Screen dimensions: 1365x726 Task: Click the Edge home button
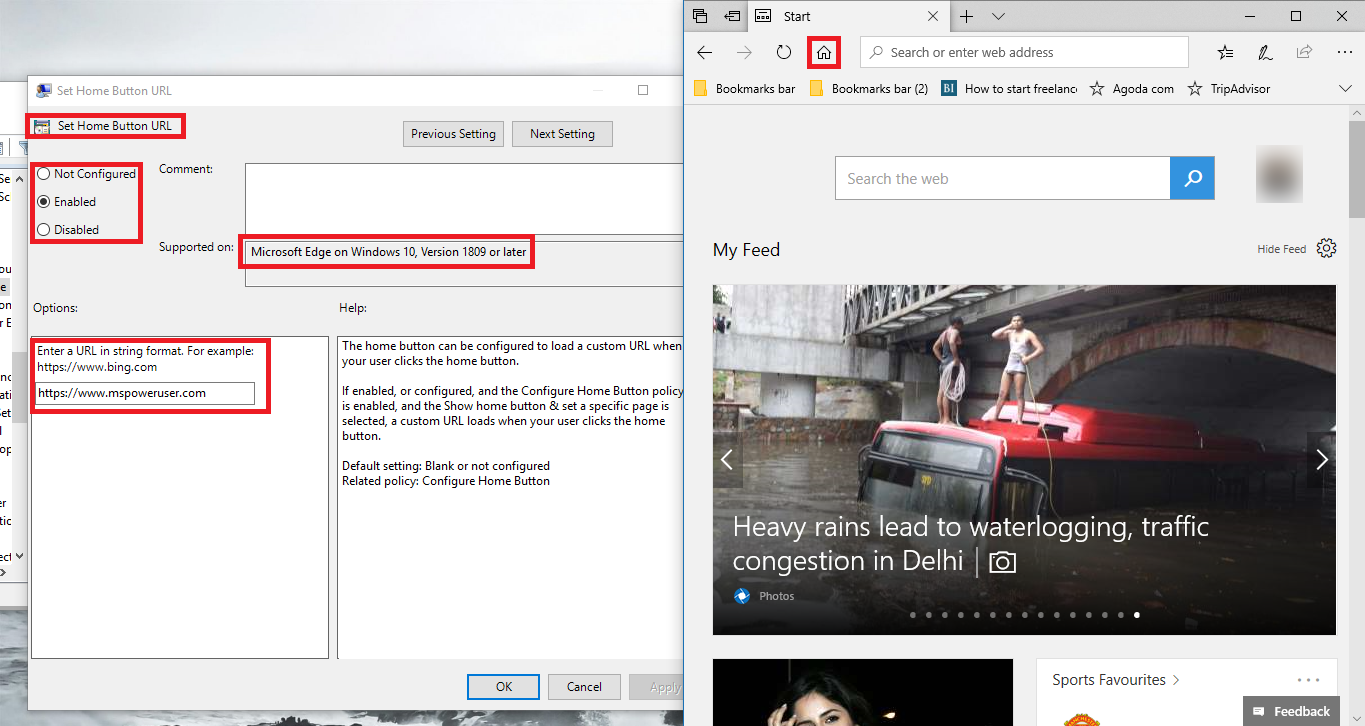824,52
